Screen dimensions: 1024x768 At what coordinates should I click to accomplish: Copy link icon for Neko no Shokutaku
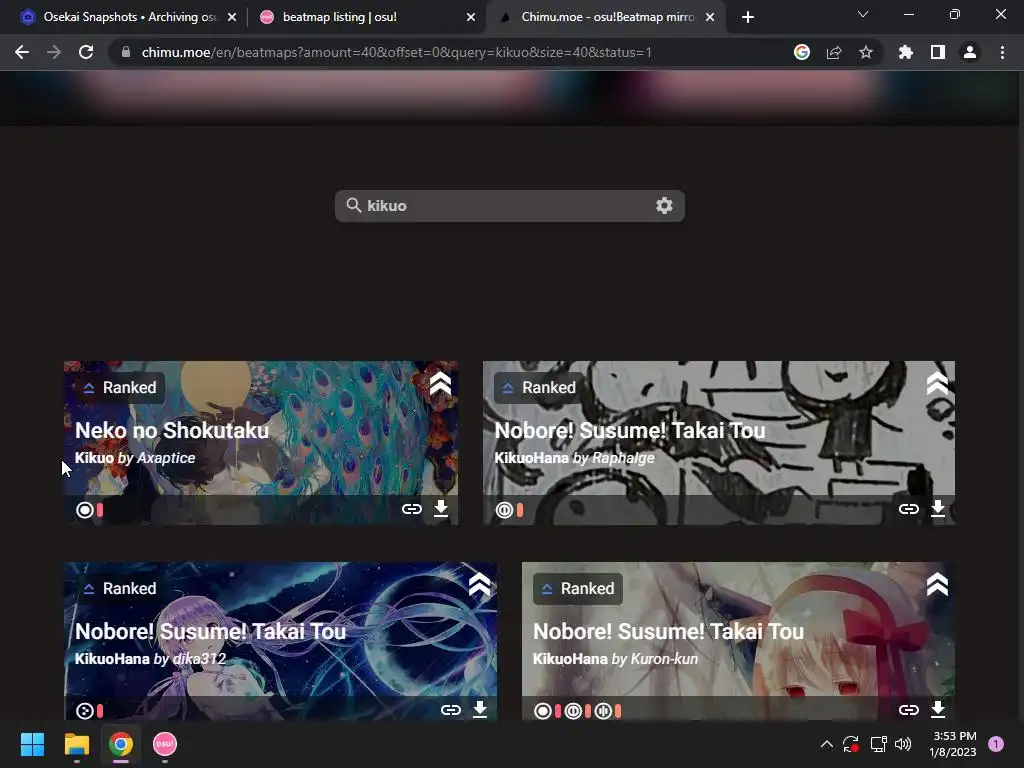point(411,509)
